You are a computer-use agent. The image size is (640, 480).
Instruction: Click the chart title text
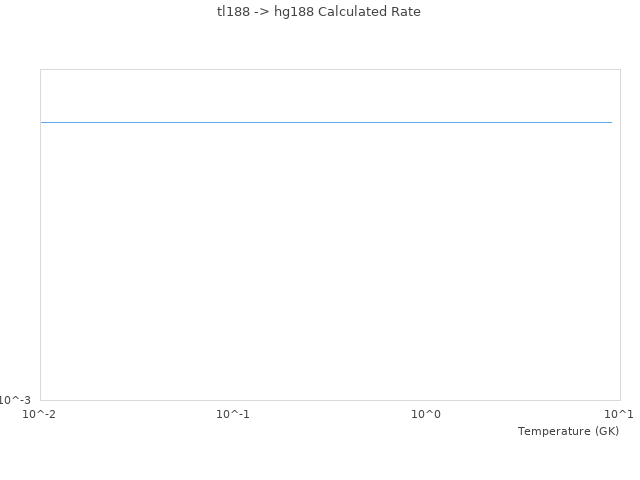319,12
